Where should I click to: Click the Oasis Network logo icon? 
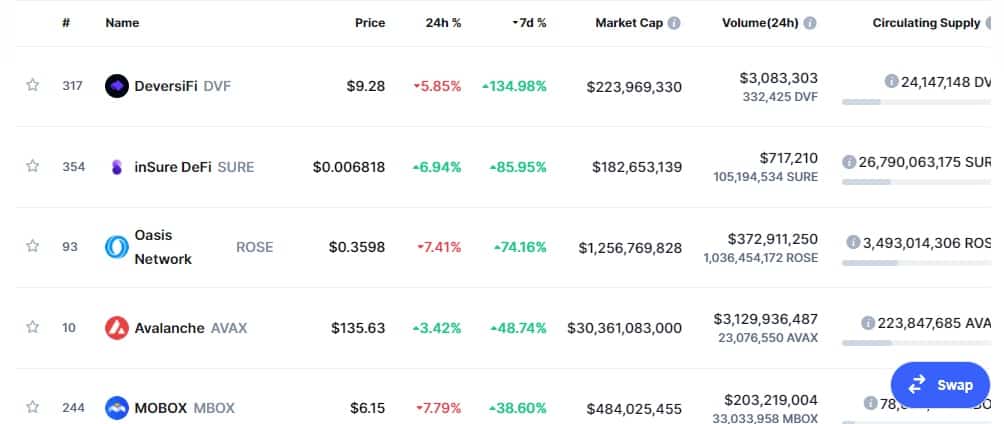coord(117,247)
